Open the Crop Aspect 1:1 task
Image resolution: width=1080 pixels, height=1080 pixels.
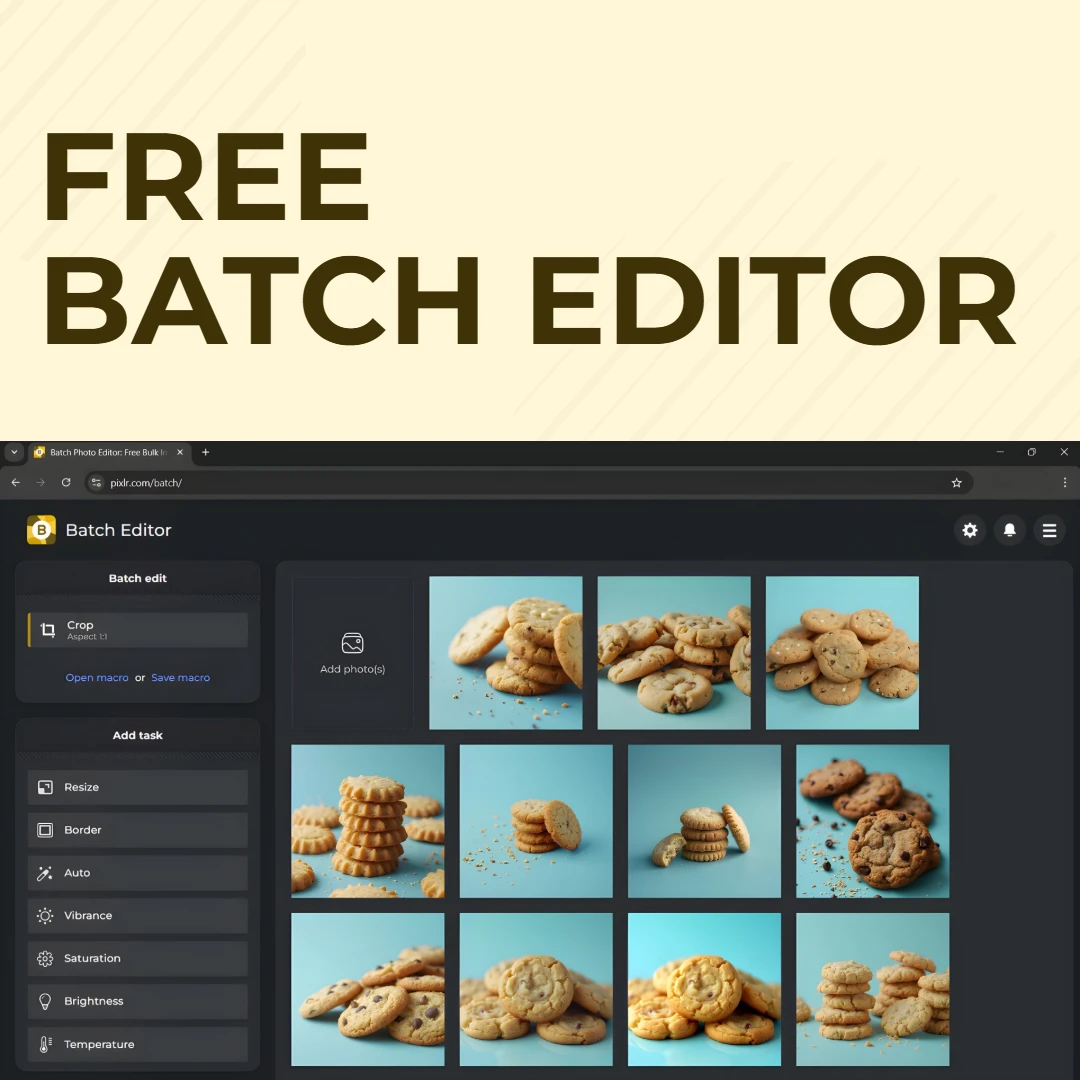click(138, 630)
